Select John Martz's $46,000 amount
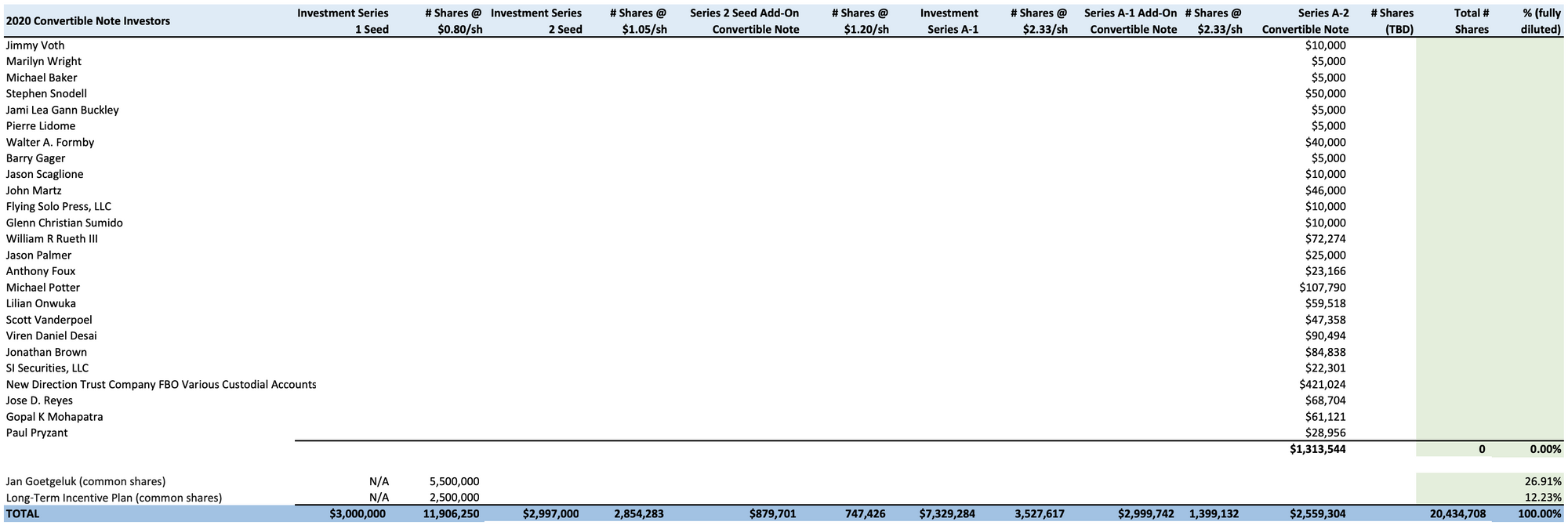This screenshot has height=529, width=1568. [1326, 190]
